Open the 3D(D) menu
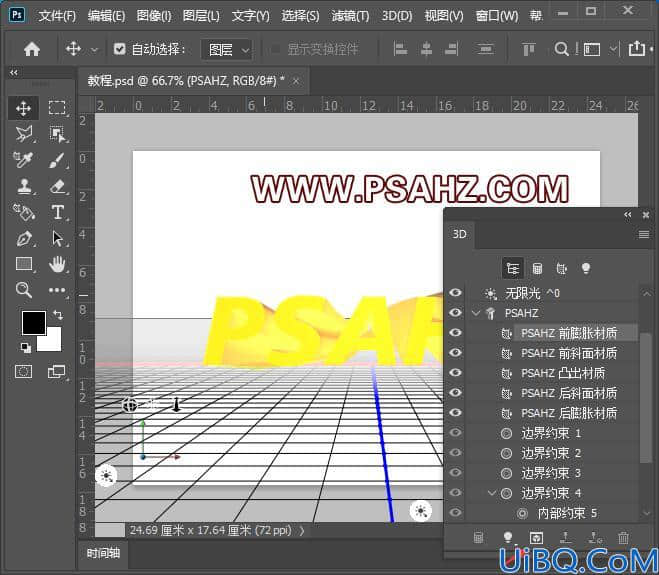The height and width of the screenshot is (575, 659). 397,16
